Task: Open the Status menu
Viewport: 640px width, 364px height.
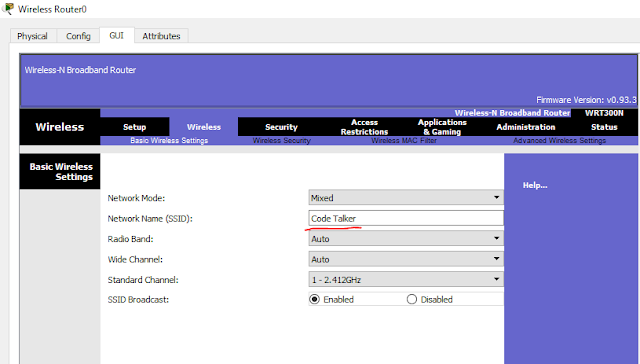Action: click(604, 127)
